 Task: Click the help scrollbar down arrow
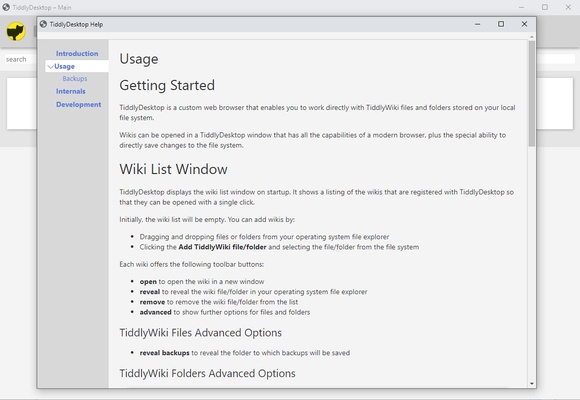click(x=532, y=384)
